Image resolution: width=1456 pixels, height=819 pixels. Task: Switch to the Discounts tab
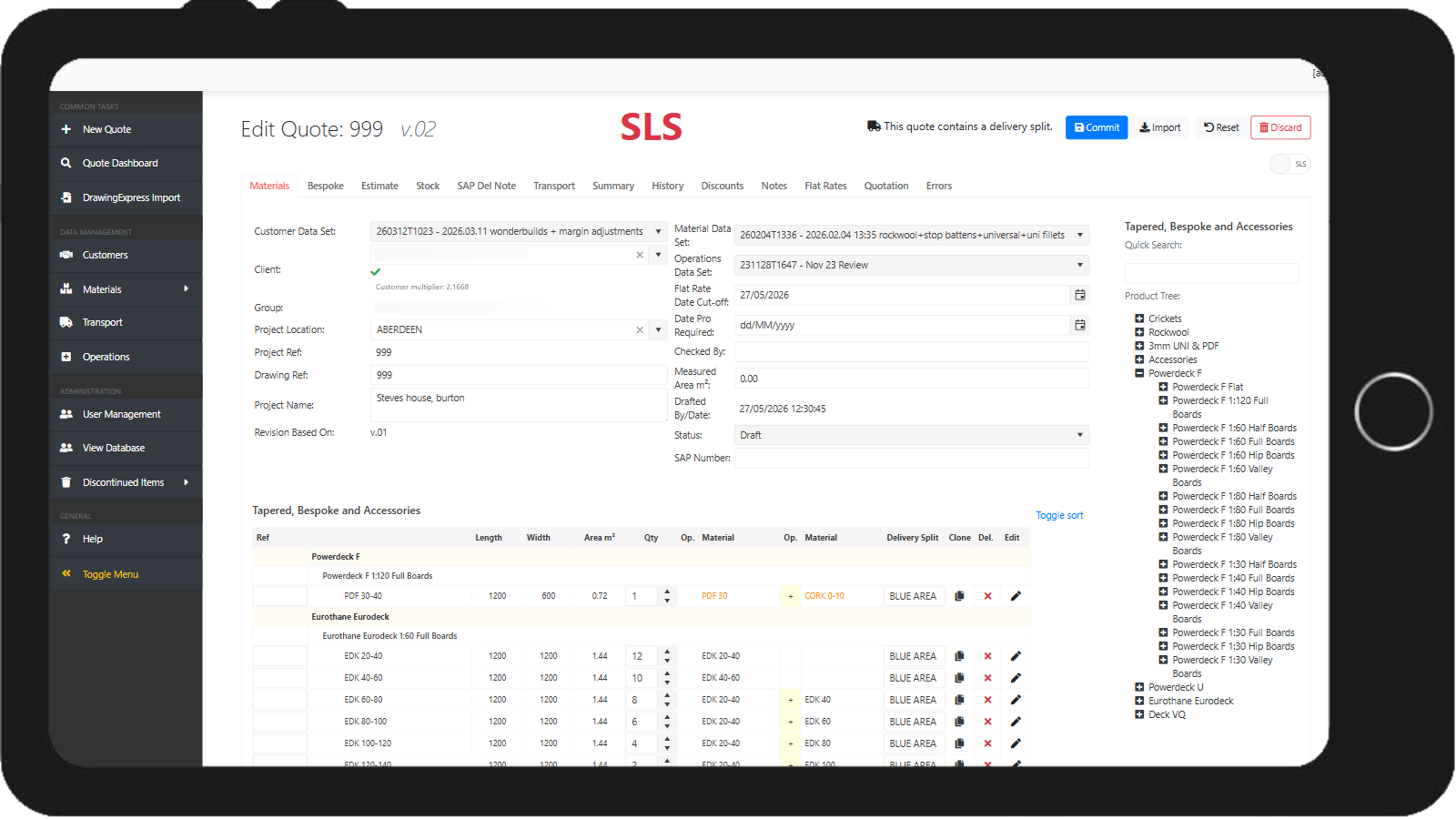[723, 186]
